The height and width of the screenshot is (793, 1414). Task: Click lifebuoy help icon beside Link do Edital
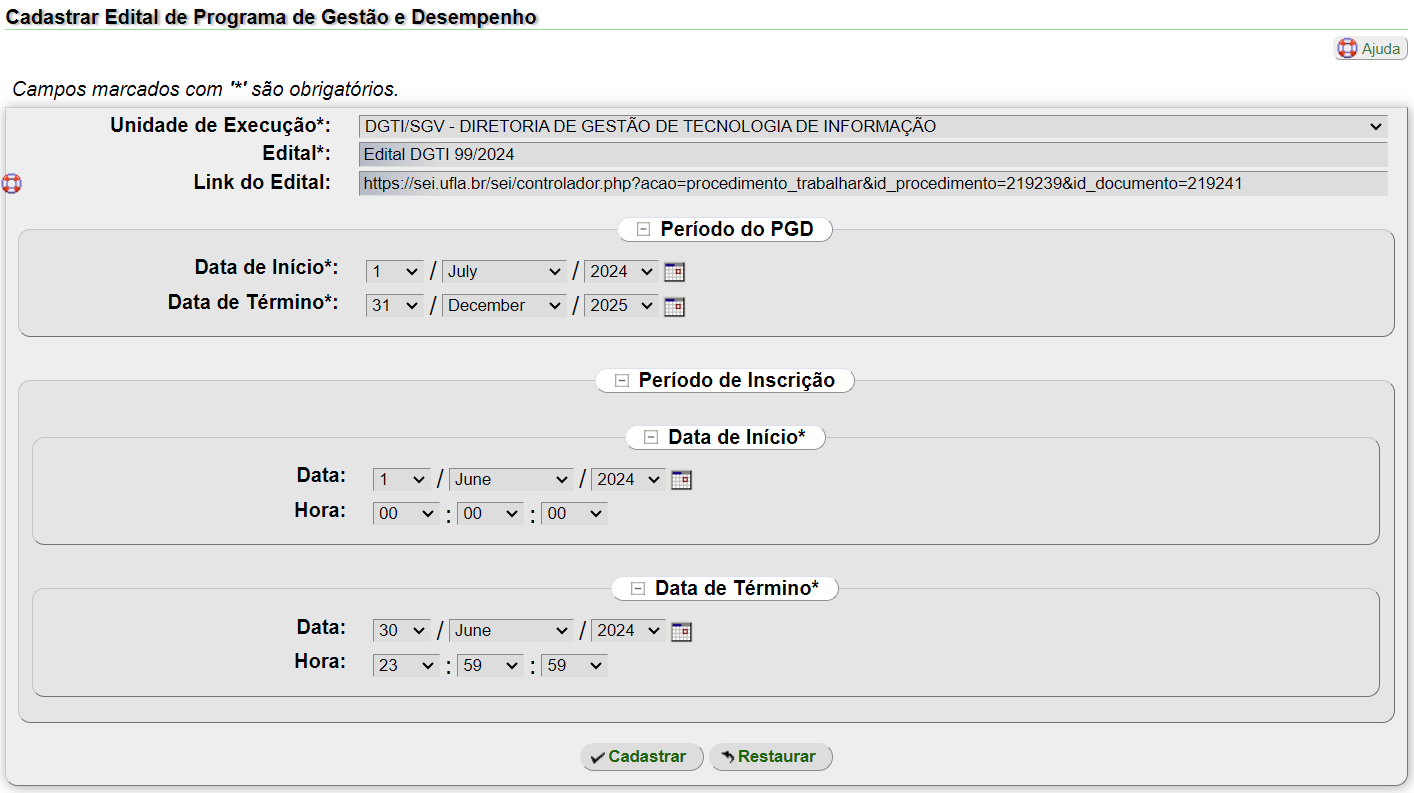[x=11, y=183]
